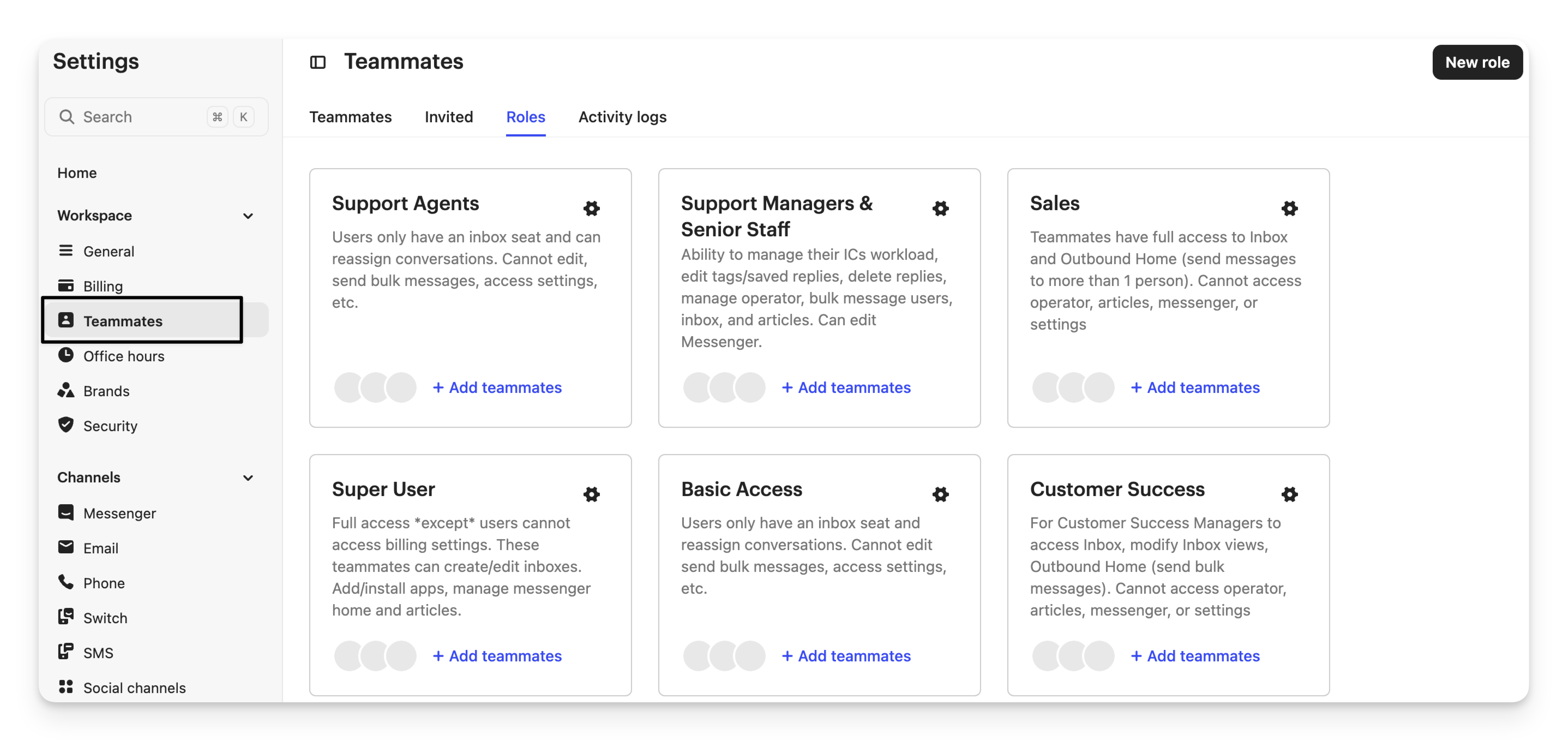1568x741 pixels.
Task: Click gear on Basic Access card
Action: coord(940,494)
